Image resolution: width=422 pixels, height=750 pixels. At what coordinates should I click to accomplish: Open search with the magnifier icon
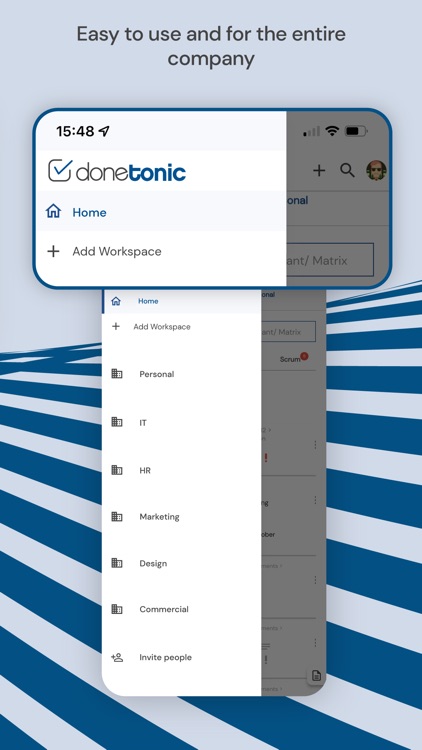coord(347,170)
